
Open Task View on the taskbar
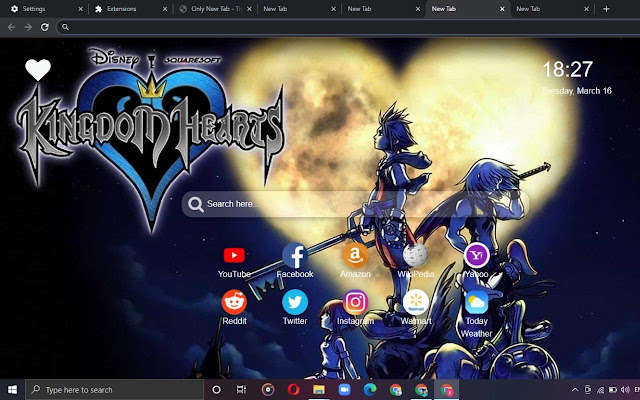tap(241, 390)
